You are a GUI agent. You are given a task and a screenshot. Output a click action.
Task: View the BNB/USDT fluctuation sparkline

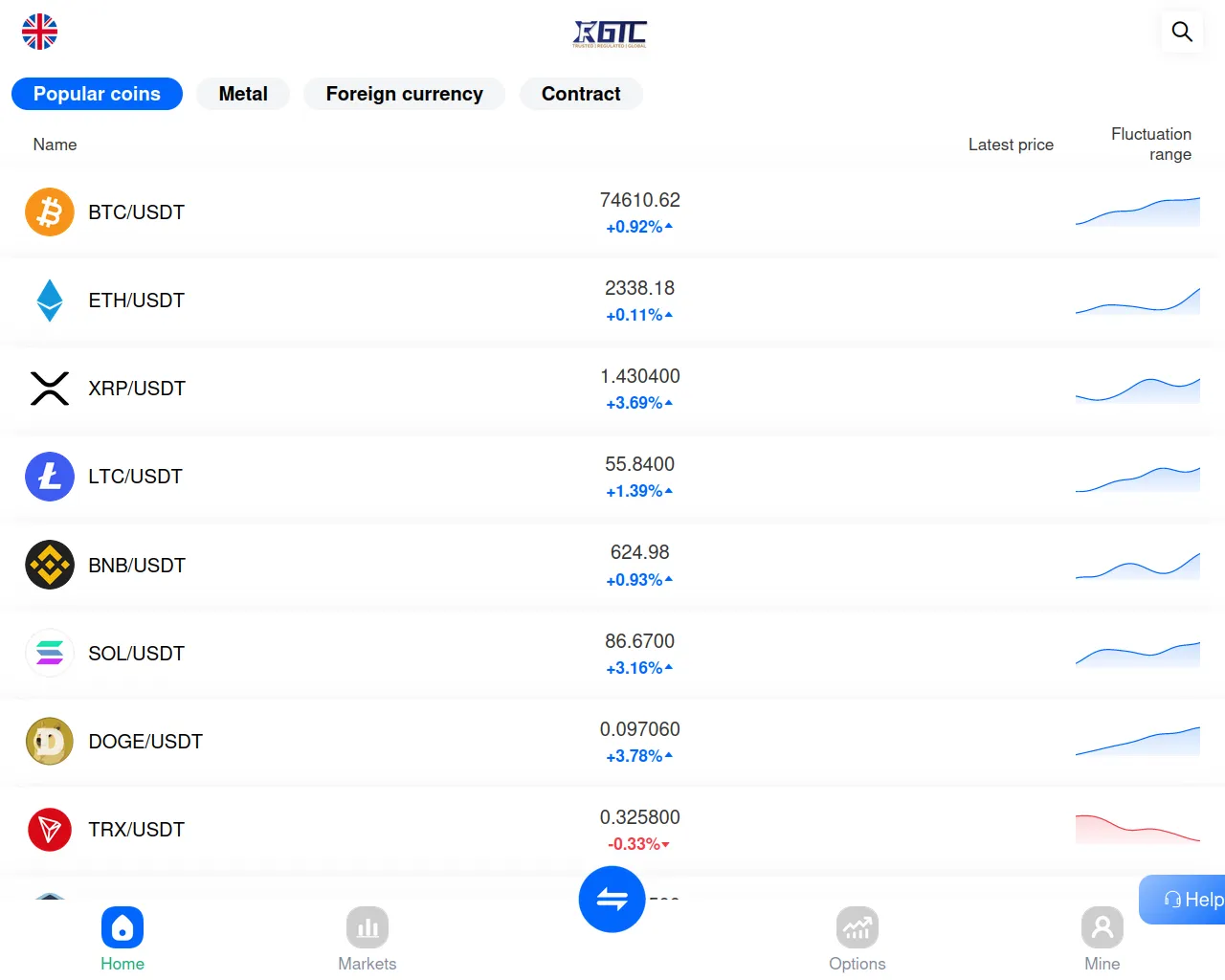[1138, 565]
